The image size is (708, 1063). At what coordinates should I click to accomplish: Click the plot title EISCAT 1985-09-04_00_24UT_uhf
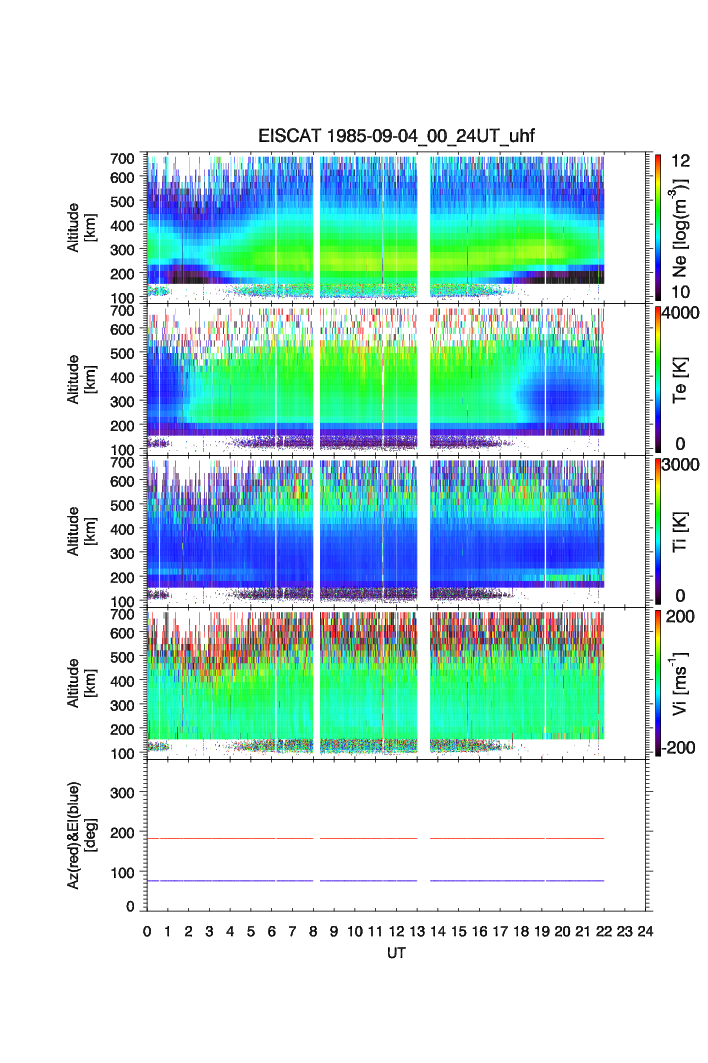(398, 137)
